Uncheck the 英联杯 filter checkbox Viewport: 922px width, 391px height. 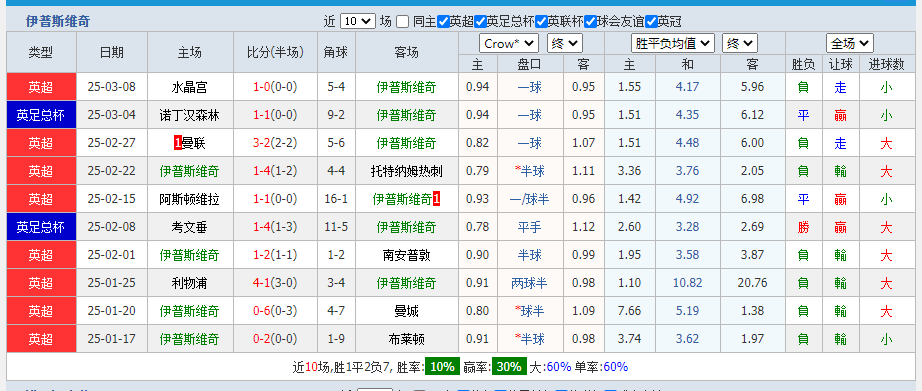[x=541, y=22]
